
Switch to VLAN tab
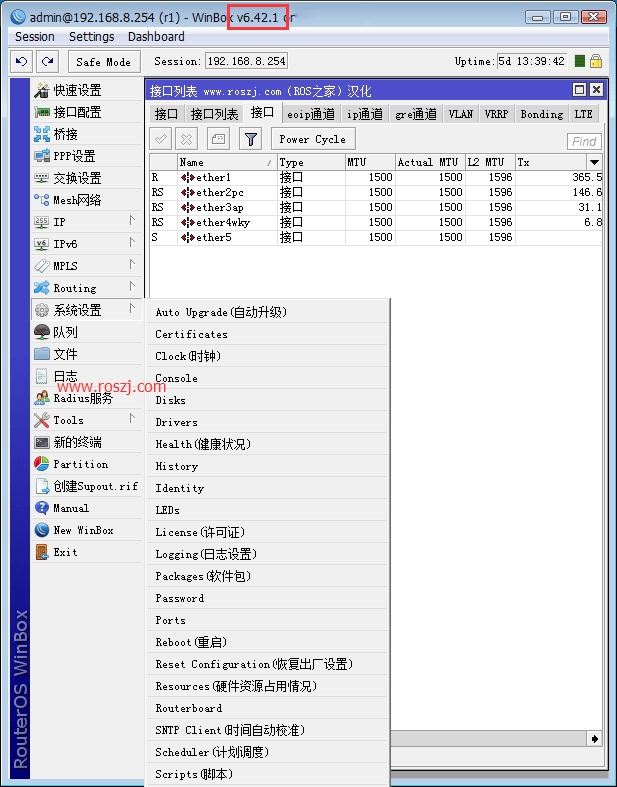pyautogui.click(x=460, y=114)
